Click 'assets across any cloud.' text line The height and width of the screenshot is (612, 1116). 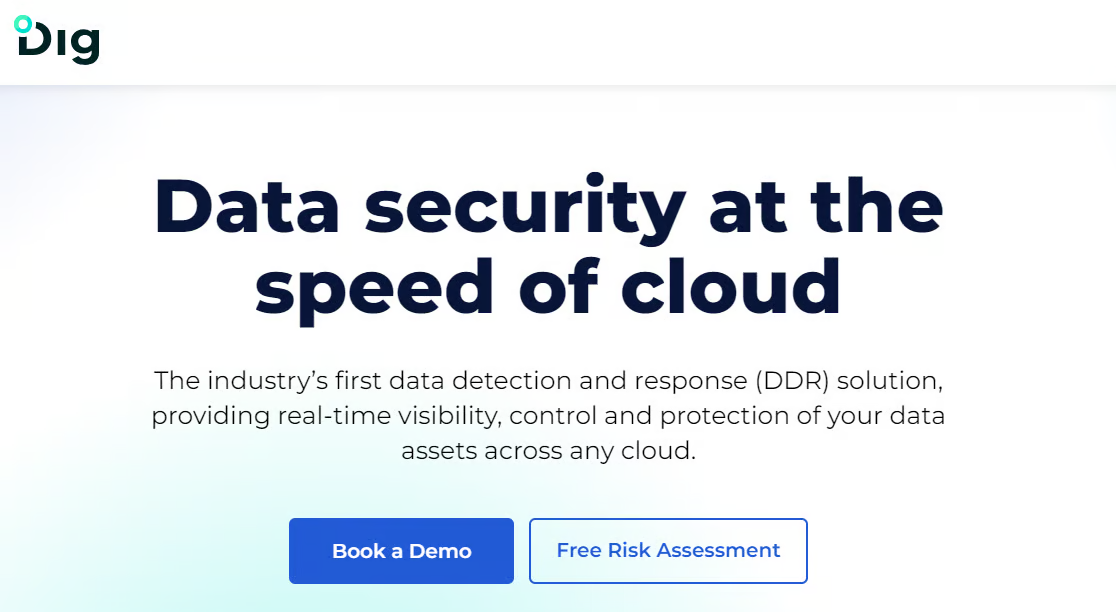point(548,450)
